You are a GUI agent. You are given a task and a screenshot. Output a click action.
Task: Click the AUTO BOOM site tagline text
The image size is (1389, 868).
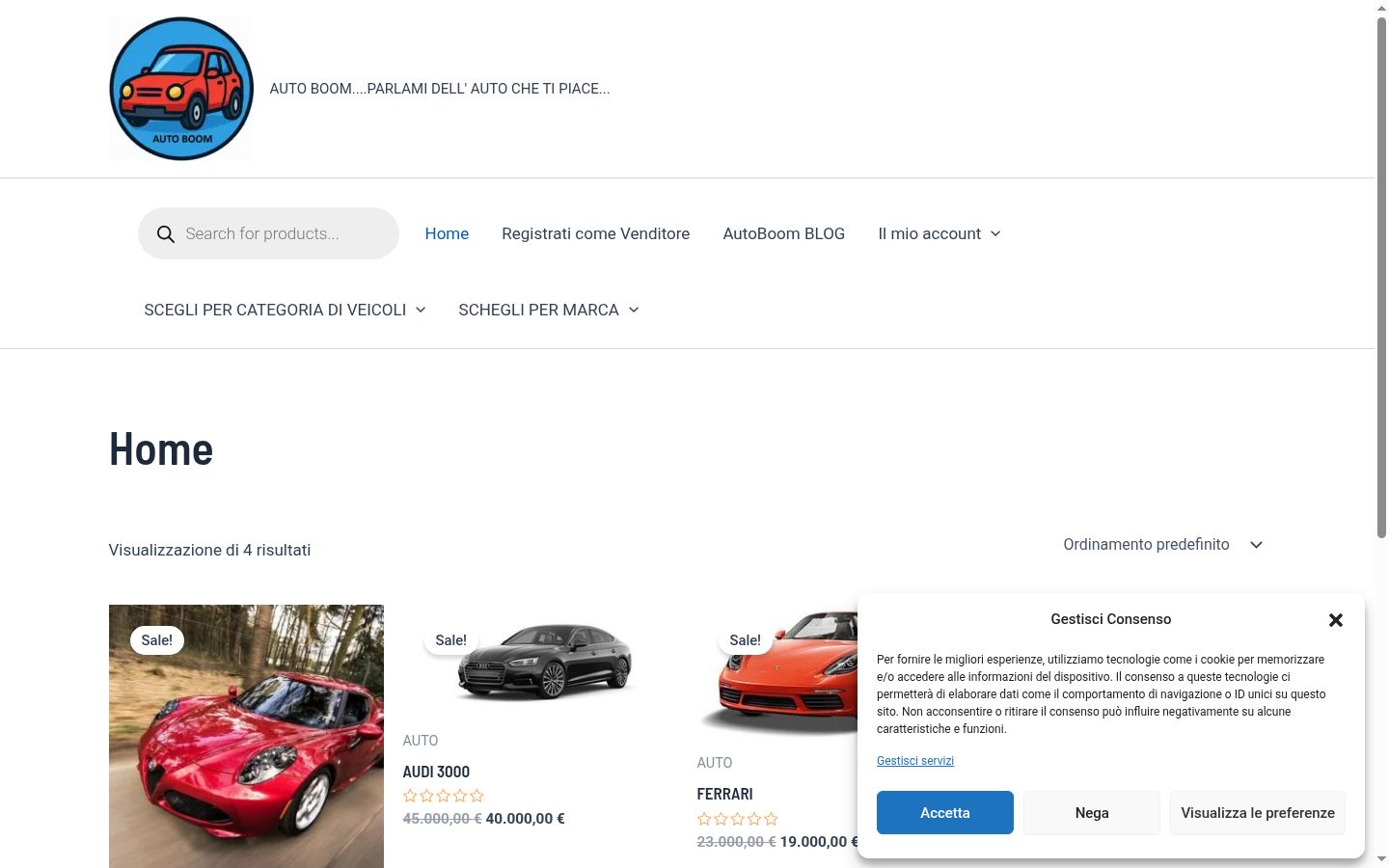tap(440, 89)
